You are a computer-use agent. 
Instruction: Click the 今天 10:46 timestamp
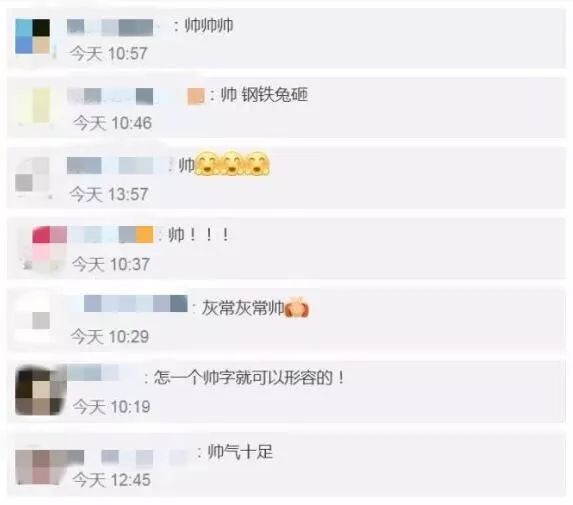pyautogui.click(x=112, y=123)
